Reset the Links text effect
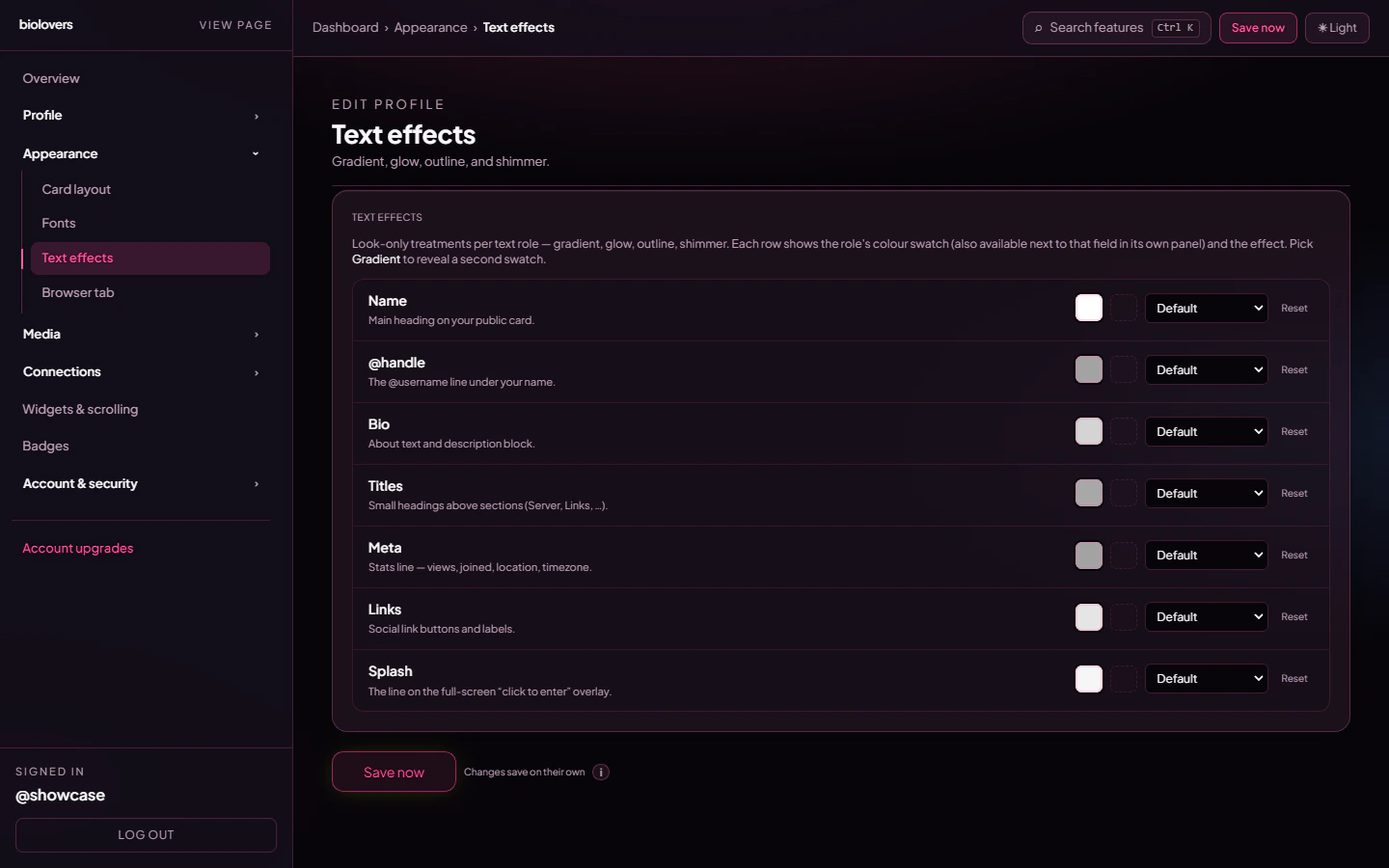1389x868 pixels. [1294, 616]
